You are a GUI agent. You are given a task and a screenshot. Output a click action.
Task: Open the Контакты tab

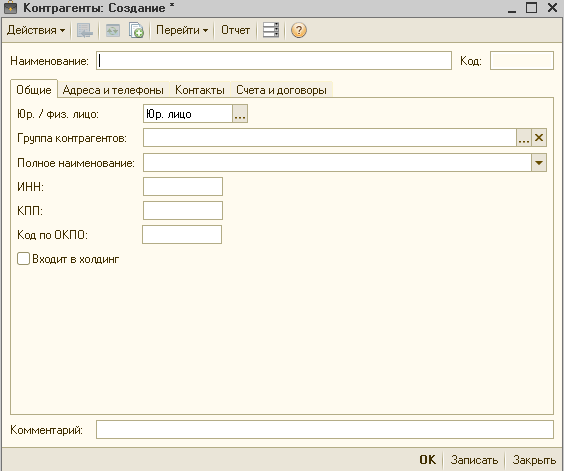[200, 90]
